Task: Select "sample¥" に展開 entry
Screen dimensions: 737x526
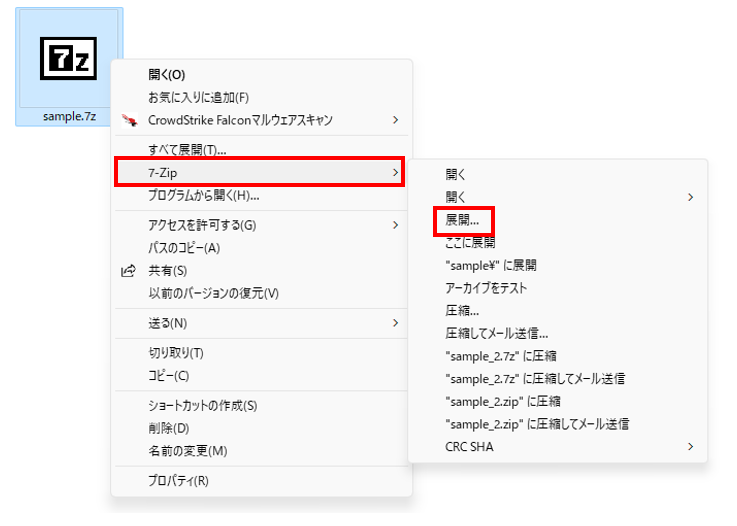Action: 558,265
